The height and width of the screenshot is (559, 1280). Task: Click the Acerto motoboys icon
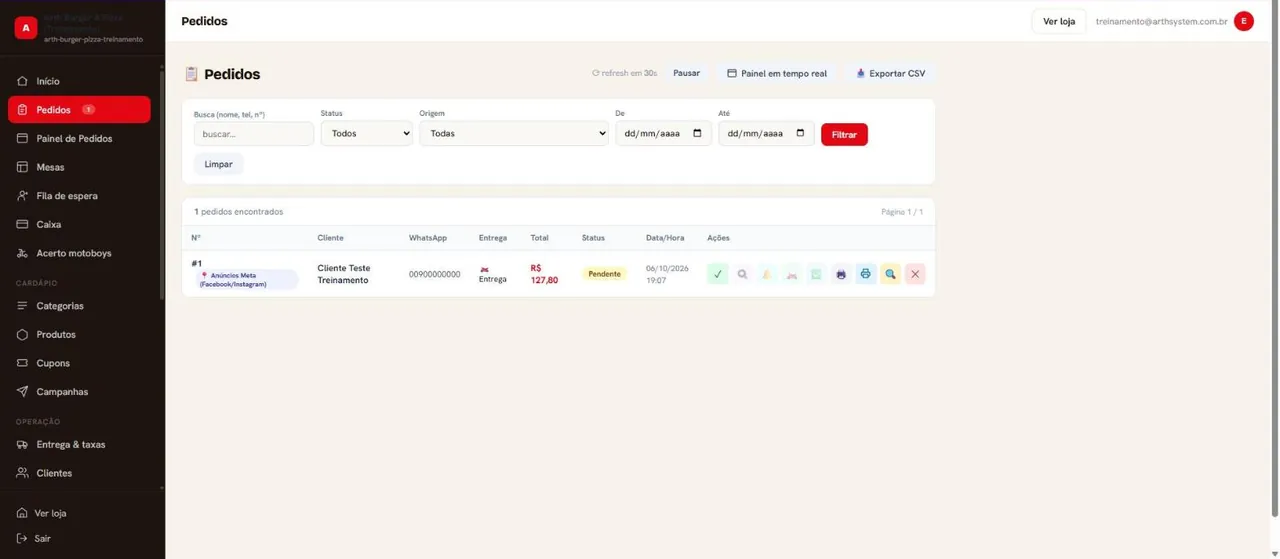[x=22, y=253]
